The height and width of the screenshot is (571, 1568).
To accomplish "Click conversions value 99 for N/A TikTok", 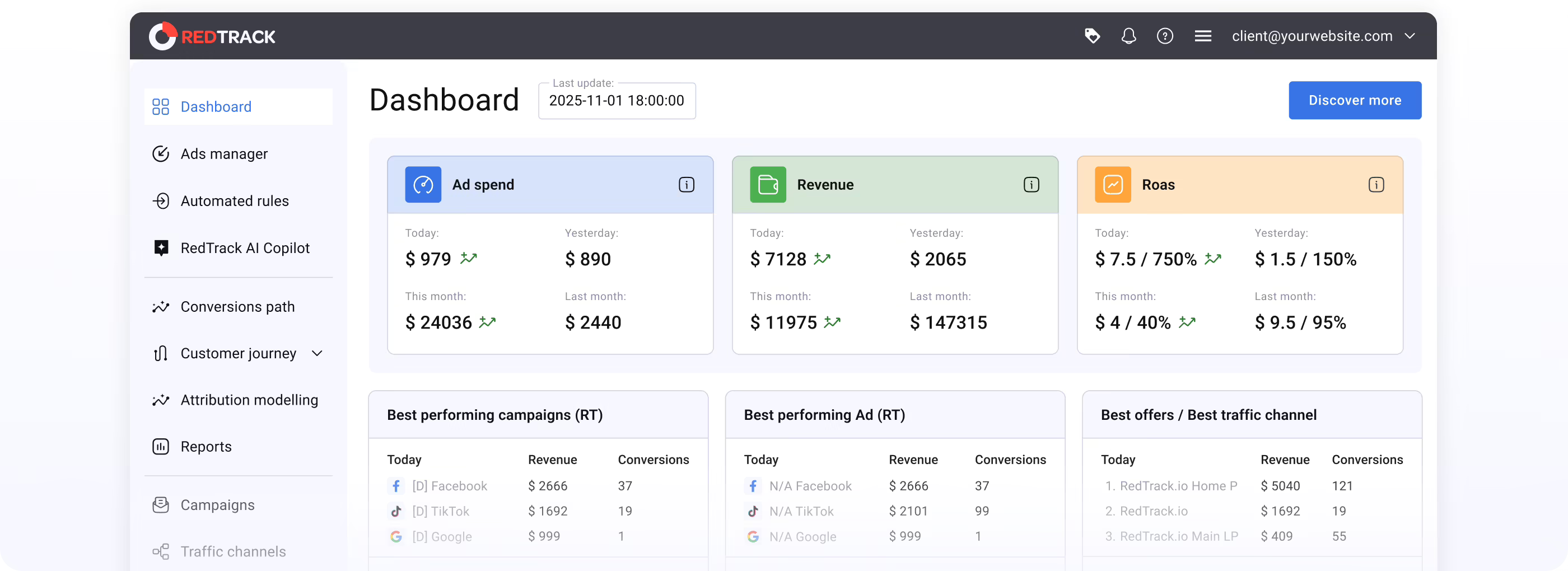I will coord(981,511).
